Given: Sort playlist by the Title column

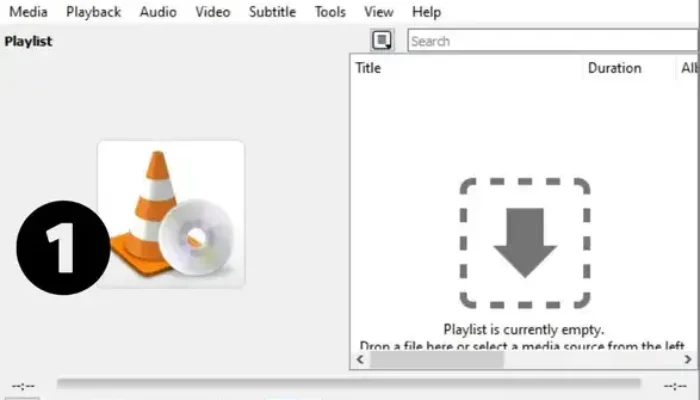Looking at the screenshot, I should coord(368,68).
